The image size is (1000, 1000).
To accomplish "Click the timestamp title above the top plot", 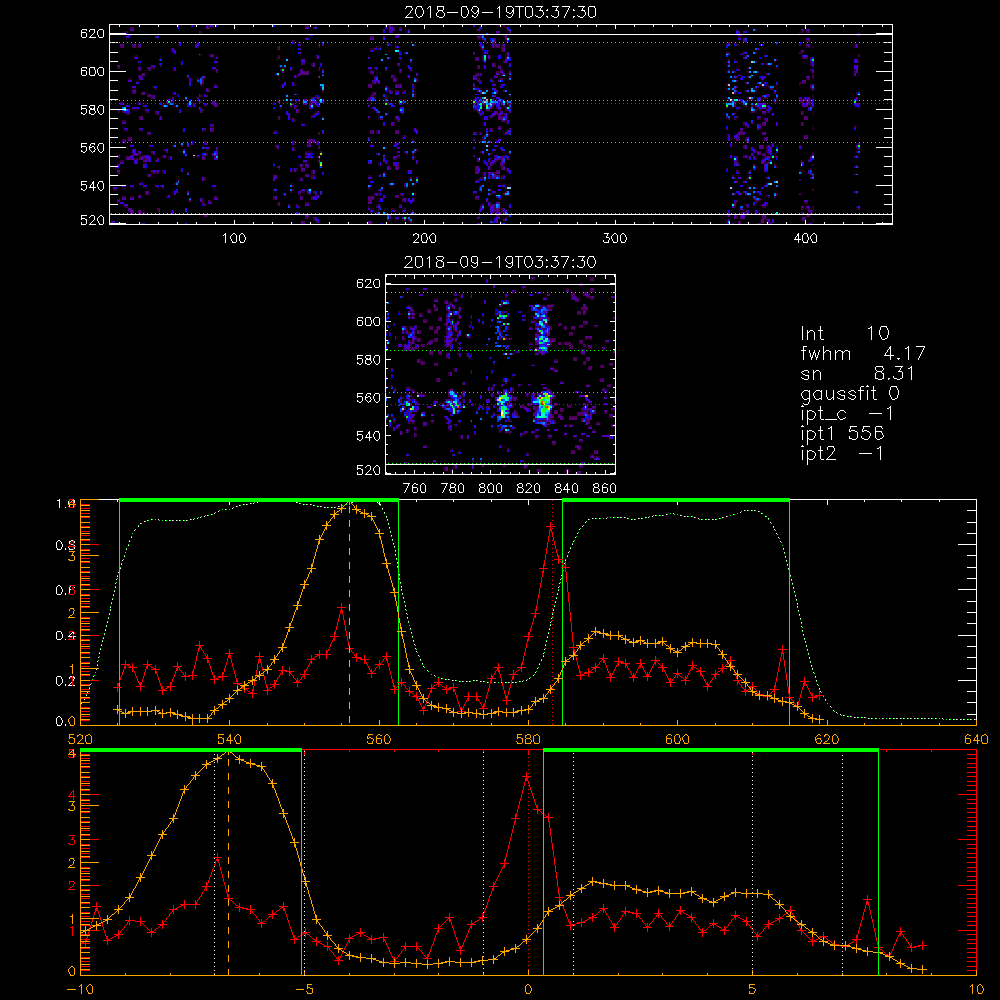I will click(500, 12).
